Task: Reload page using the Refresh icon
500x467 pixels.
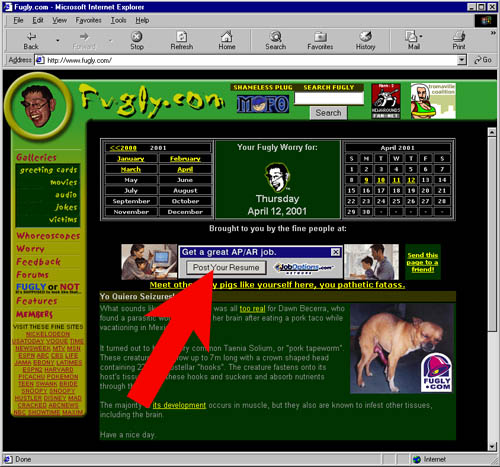Action: tap(182, 36)
